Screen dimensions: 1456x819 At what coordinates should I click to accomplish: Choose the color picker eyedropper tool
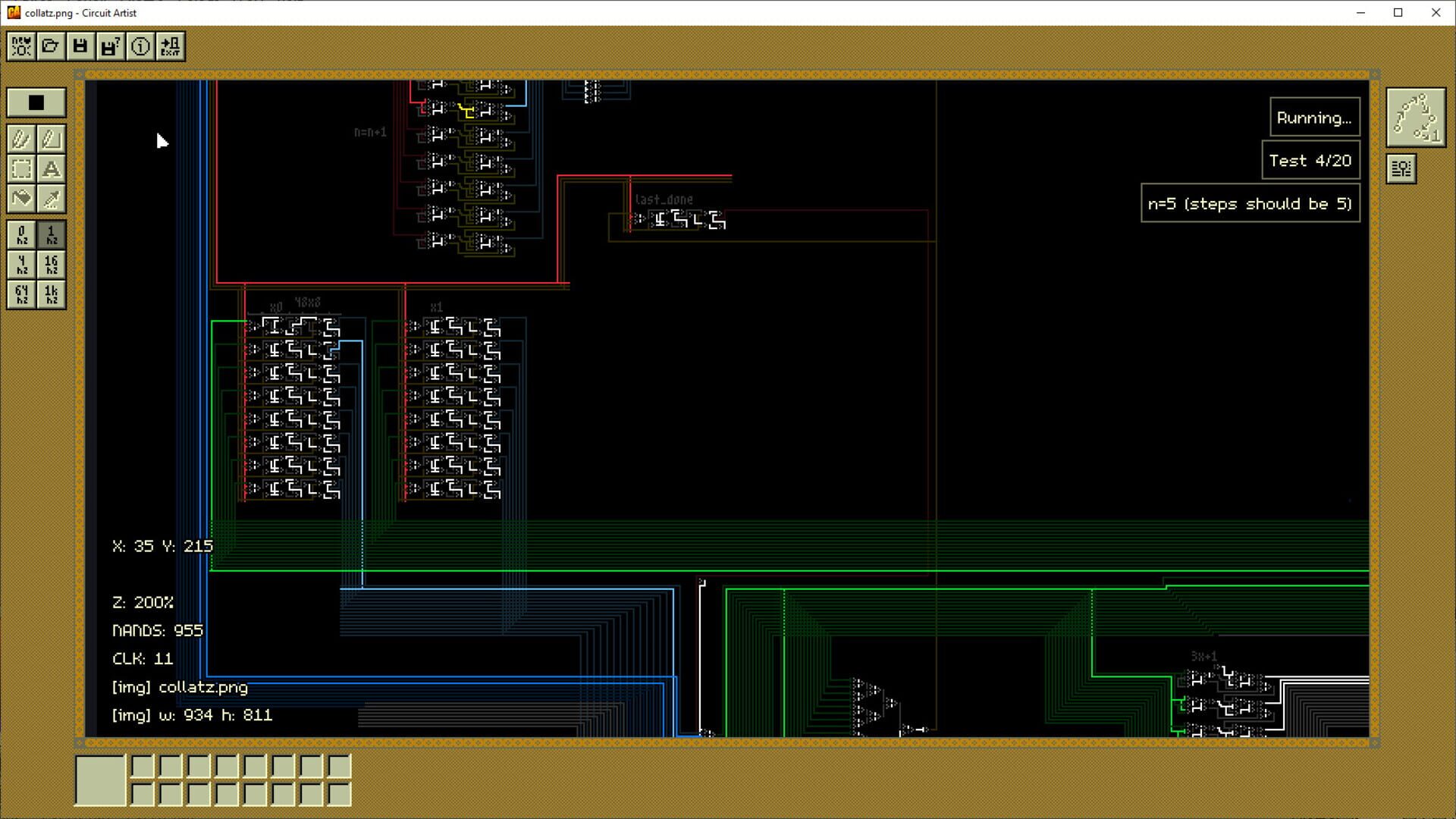point(51,199)
